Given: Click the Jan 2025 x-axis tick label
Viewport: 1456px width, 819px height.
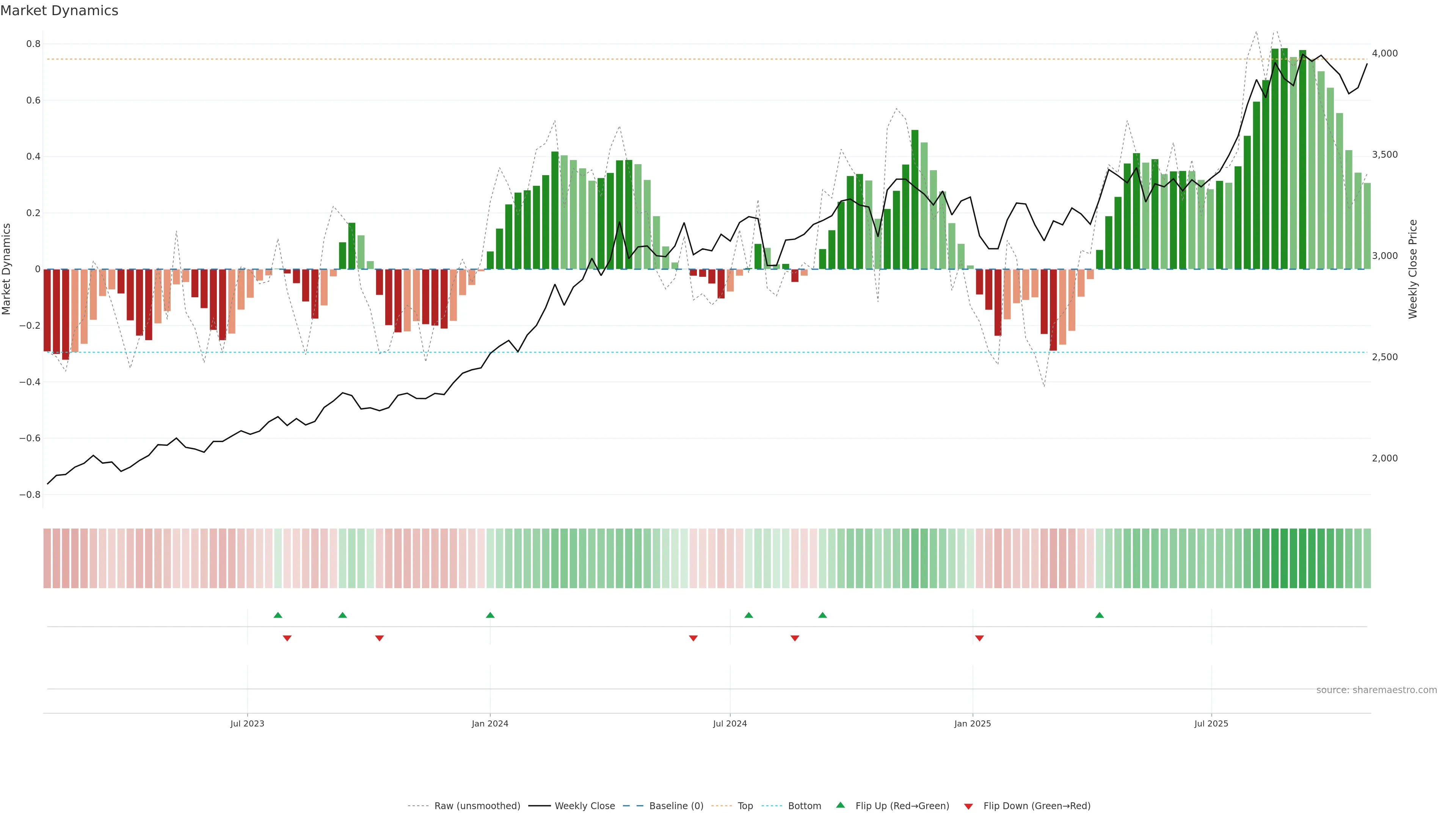Looking at the screenshot, I should coord(972,723).
